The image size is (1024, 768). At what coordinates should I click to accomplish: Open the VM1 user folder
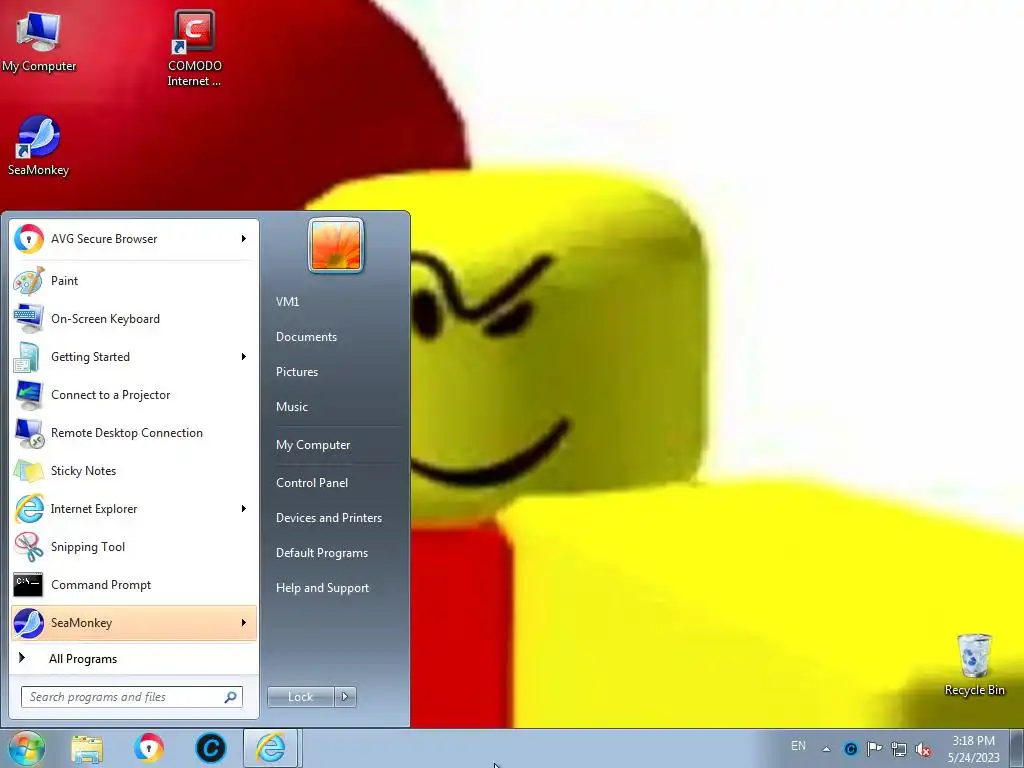point(287,302)
